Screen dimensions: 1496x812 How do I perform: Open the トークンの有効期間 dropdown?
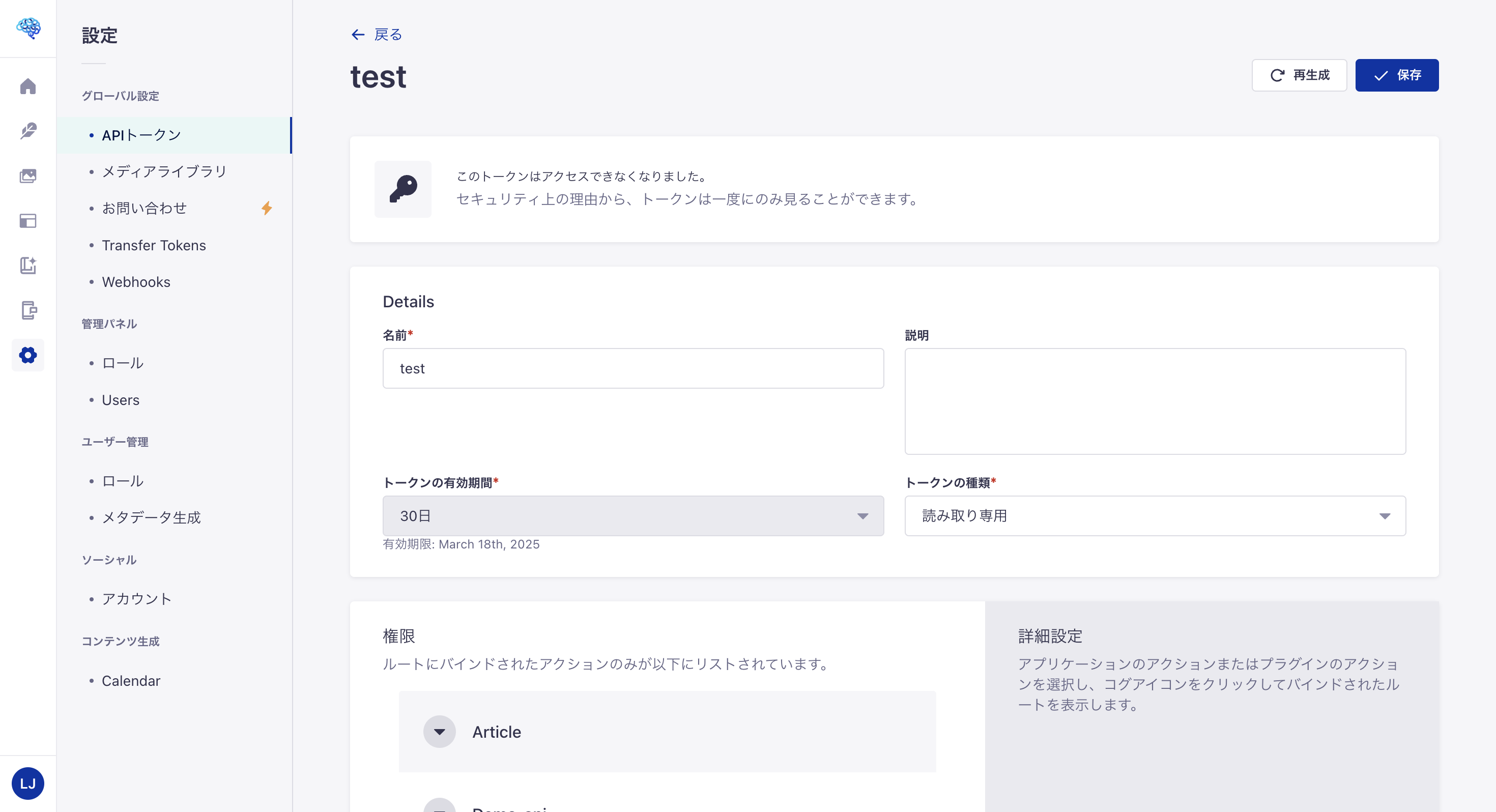pyautogui.click(x=632, y=516)
